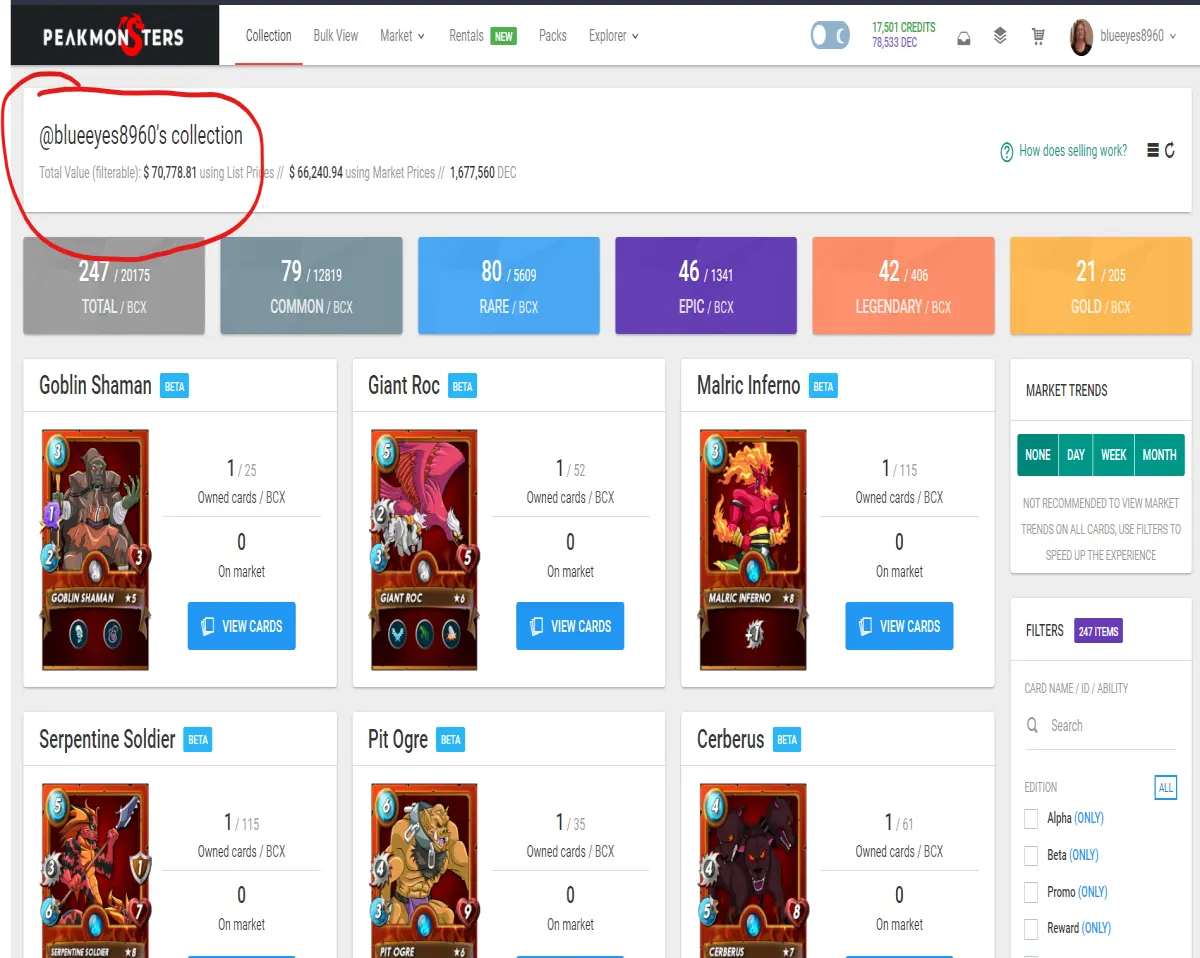The width and height of the screenshot is (1200, 958).
Task: Filter to Reward (ONLY) link
Action: (x=1097, y=928)
